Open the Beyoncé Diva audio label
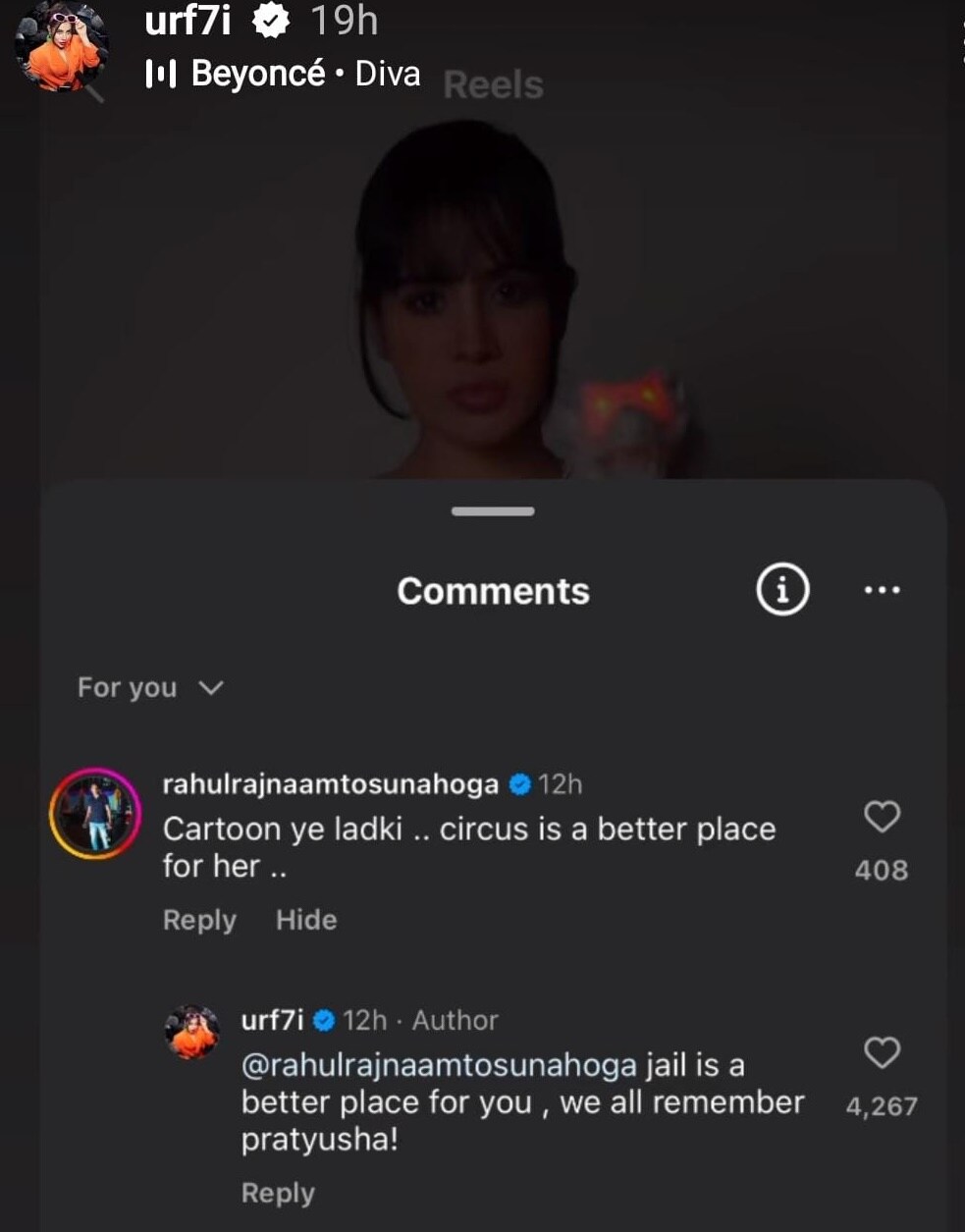Viewport: 965px width, 1232px height. [305, 74]
